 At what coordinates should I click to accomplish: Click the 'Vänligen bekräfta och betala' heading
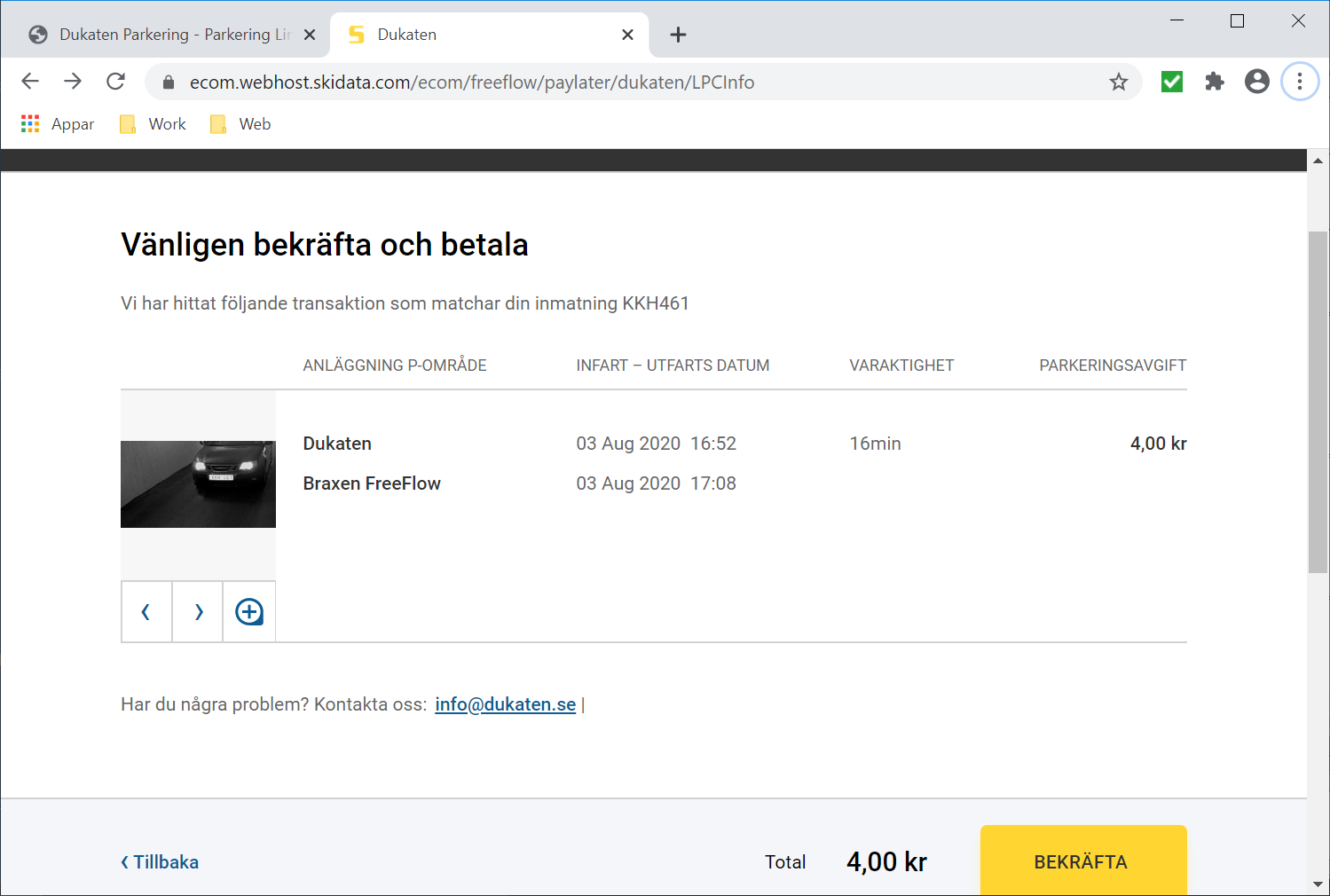tap(325, 245)
